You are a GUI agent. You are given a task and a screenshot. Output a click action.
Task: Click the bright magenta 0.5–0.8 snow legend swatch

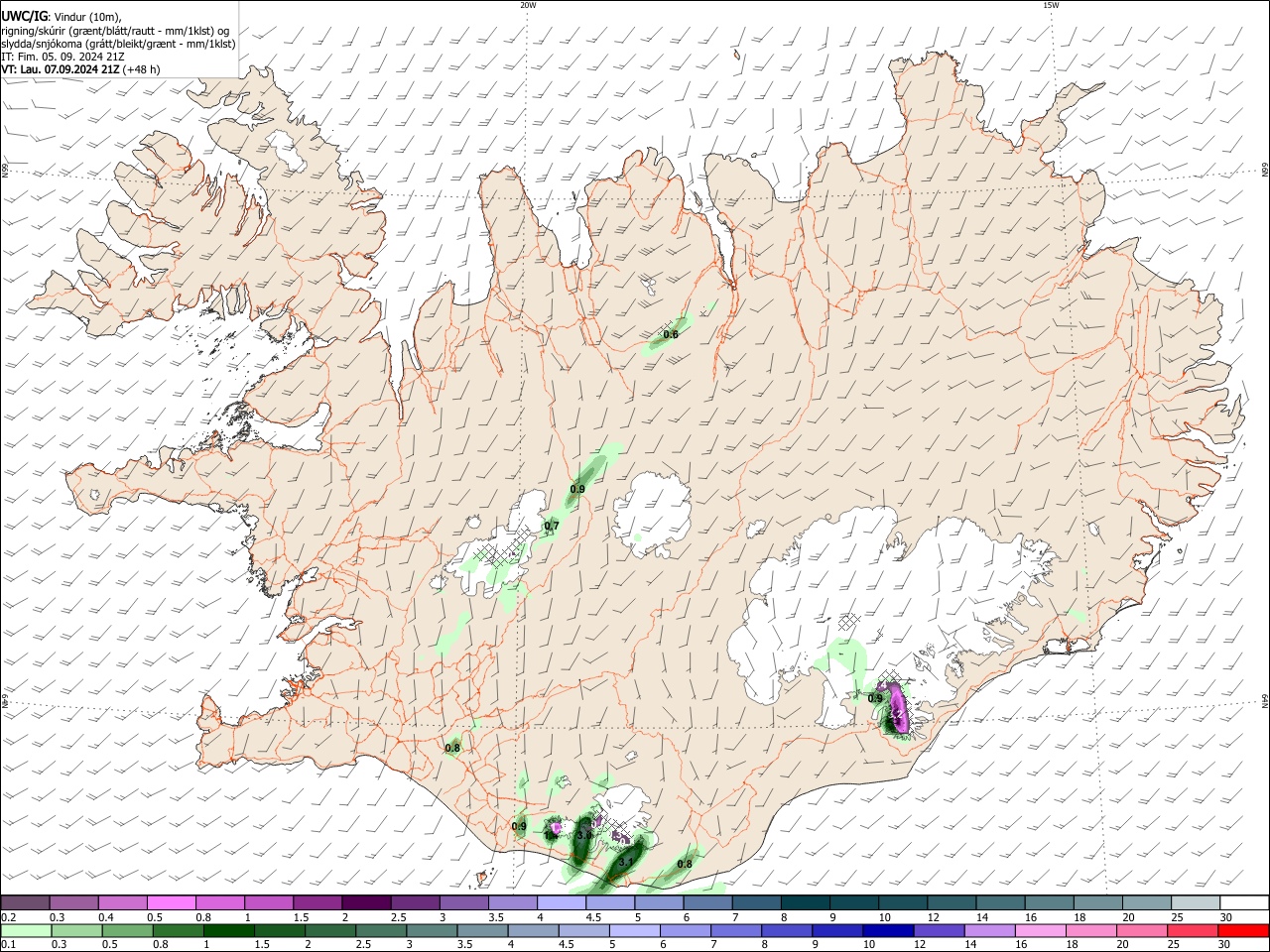(x=171, y=902)
